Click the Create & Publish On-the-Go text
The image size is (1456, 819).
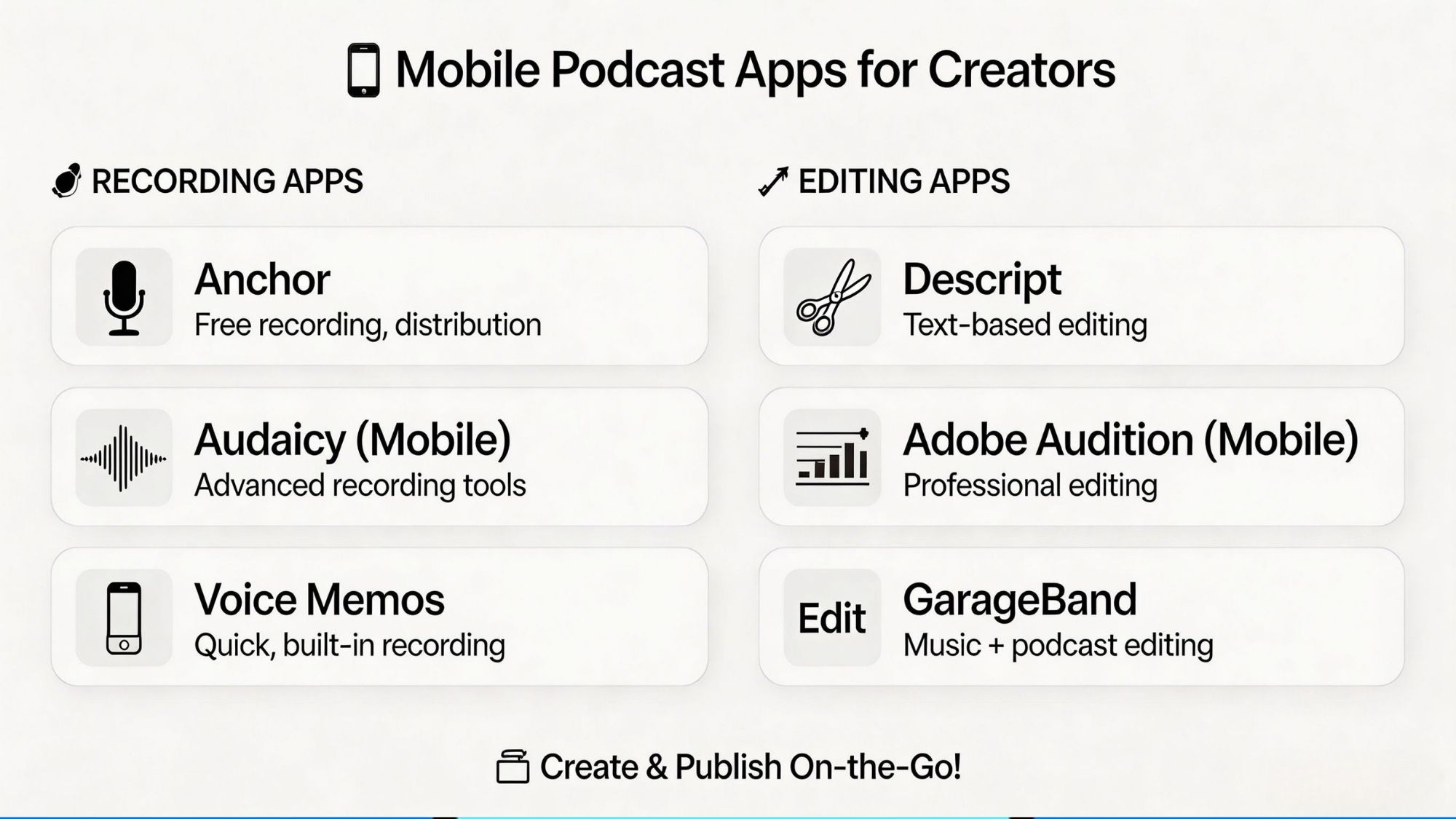(x=751, y=767)
